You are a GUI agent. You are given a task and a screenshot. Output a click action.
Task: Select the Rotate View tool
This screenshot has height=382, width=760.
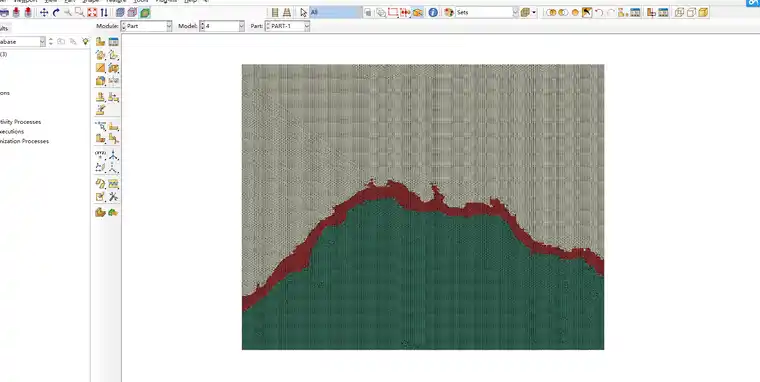tap(56, 13)
